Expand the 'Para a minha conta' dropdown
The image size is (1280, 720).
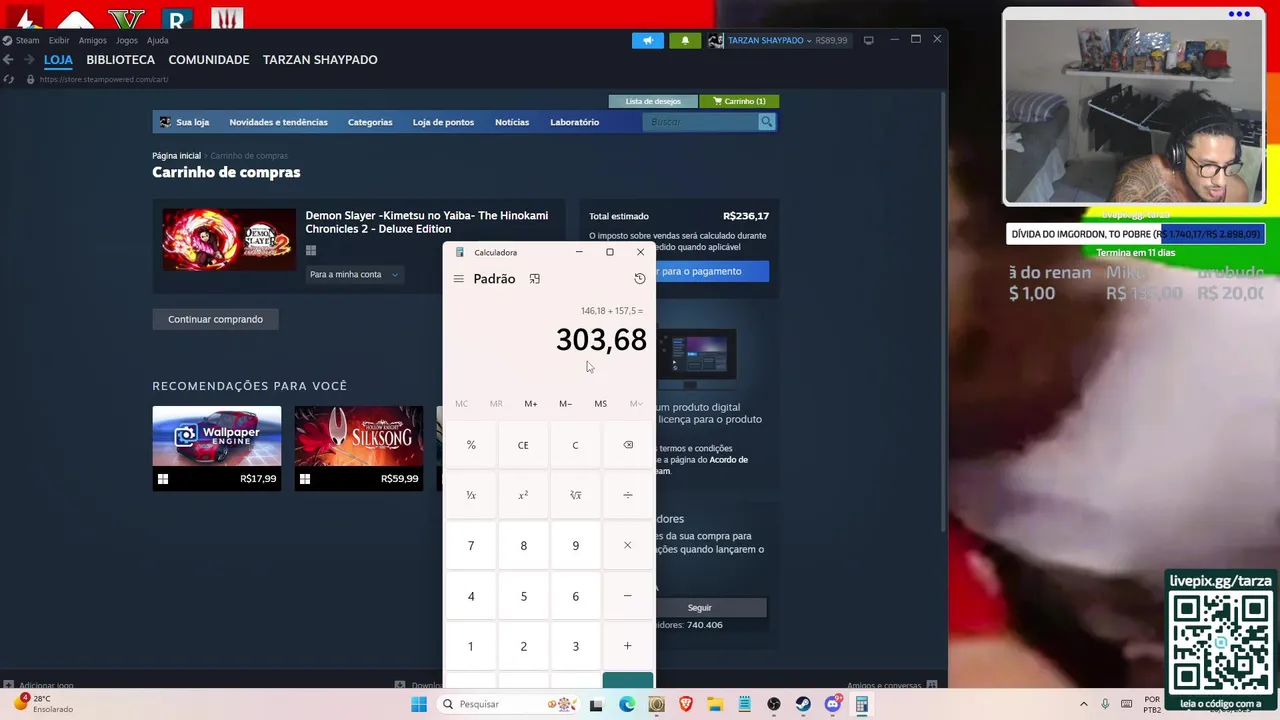coord(354,274)
